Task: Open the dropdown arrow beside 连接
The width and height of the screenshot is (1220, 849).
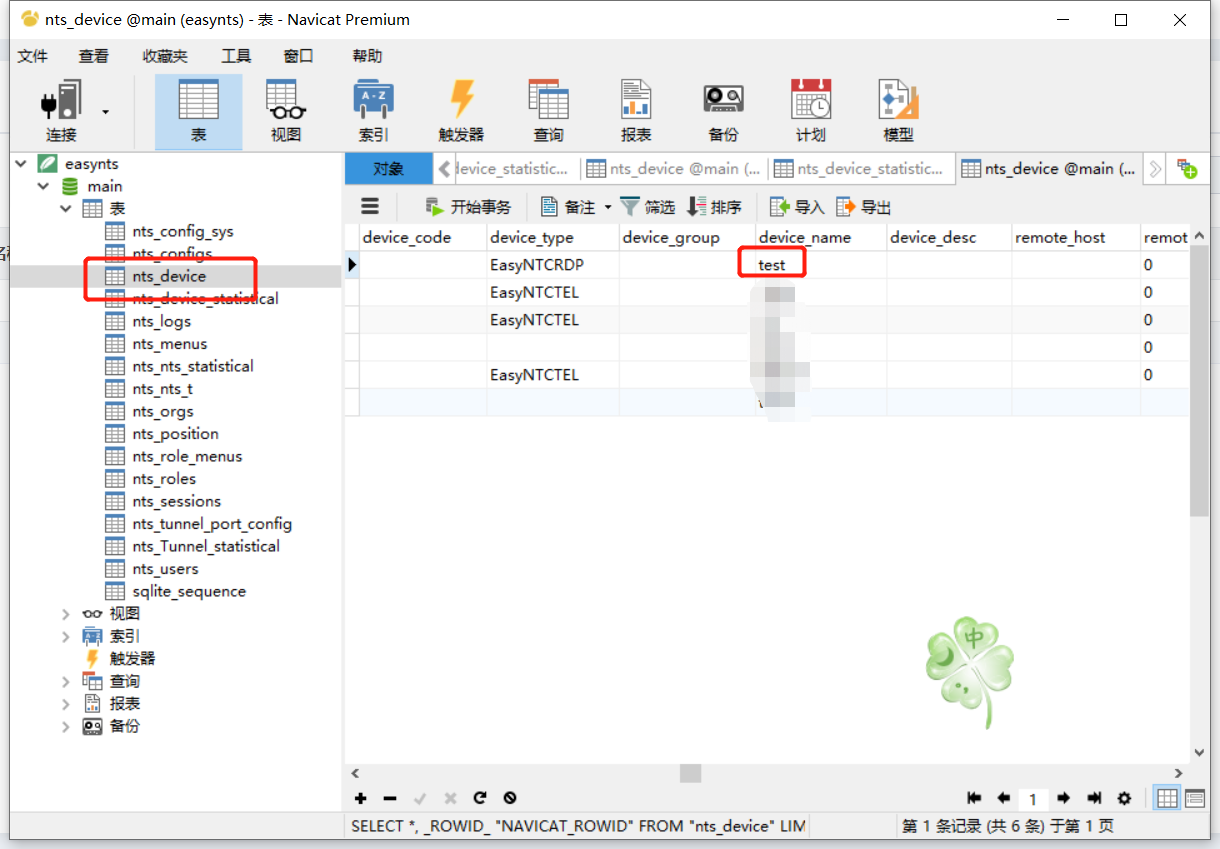Action: pyautogui.click(x=106, y=112)
